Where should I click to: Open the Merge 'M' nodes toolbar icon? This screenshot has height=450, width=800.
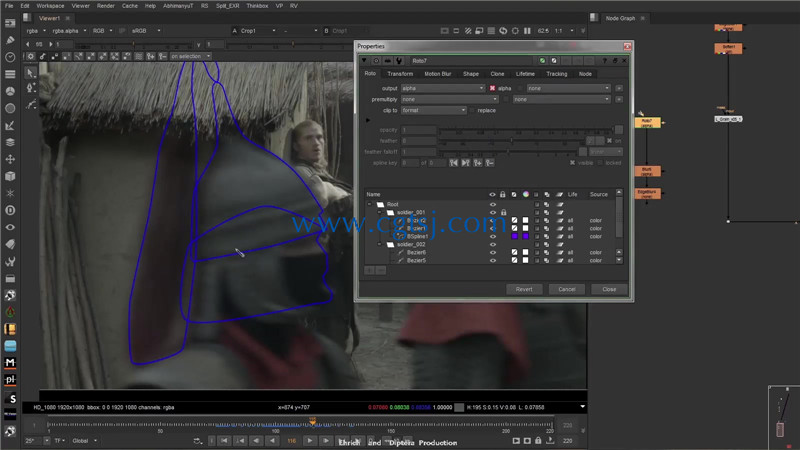point(10,363)
